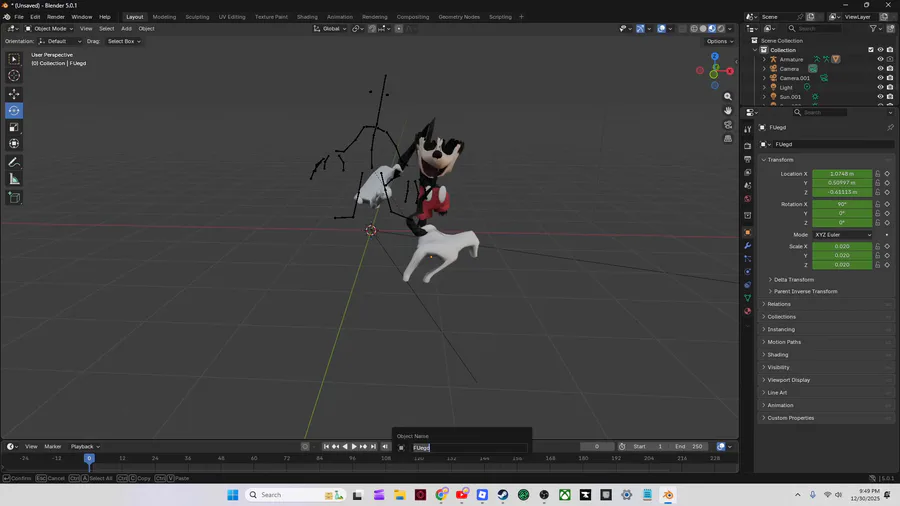The height and width of the screenshot is (506, 900).
Task: Switch orthographic/perspective view icon
Action: pyautogui.click(x=728, y=138)
